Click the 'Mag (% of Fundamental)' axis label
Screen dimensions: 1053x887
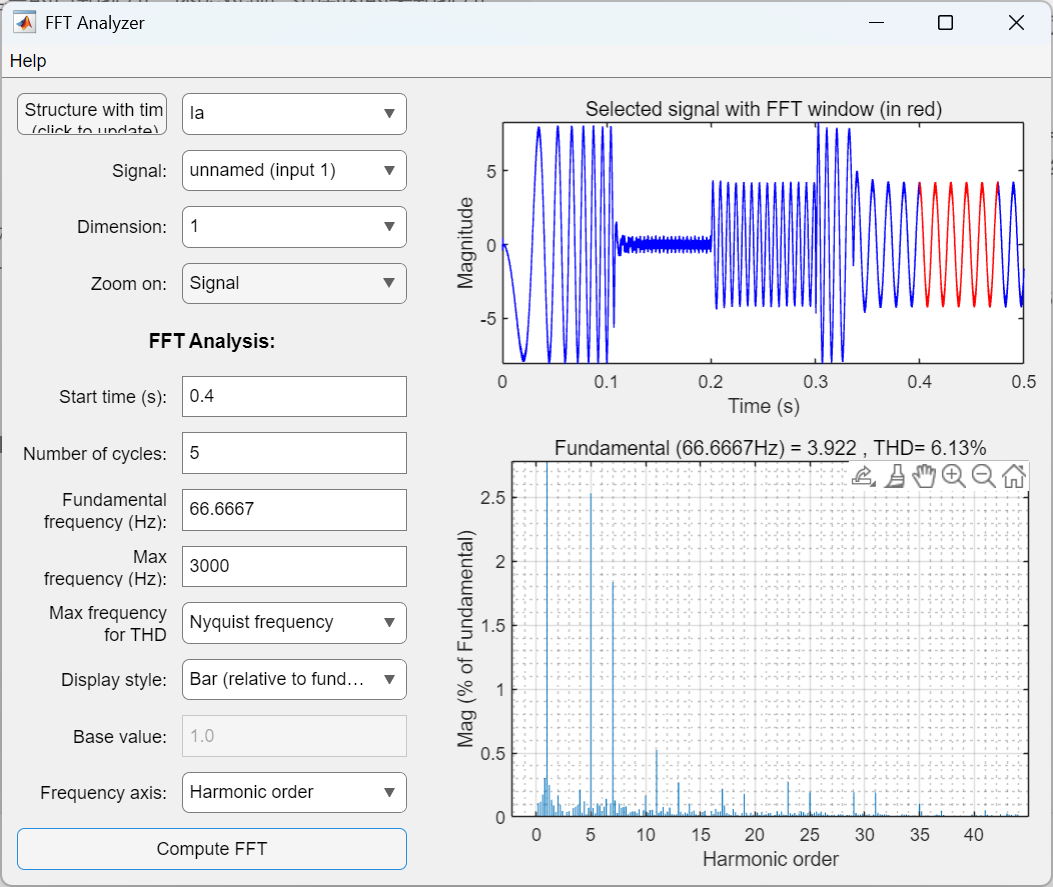coord(465,639)
